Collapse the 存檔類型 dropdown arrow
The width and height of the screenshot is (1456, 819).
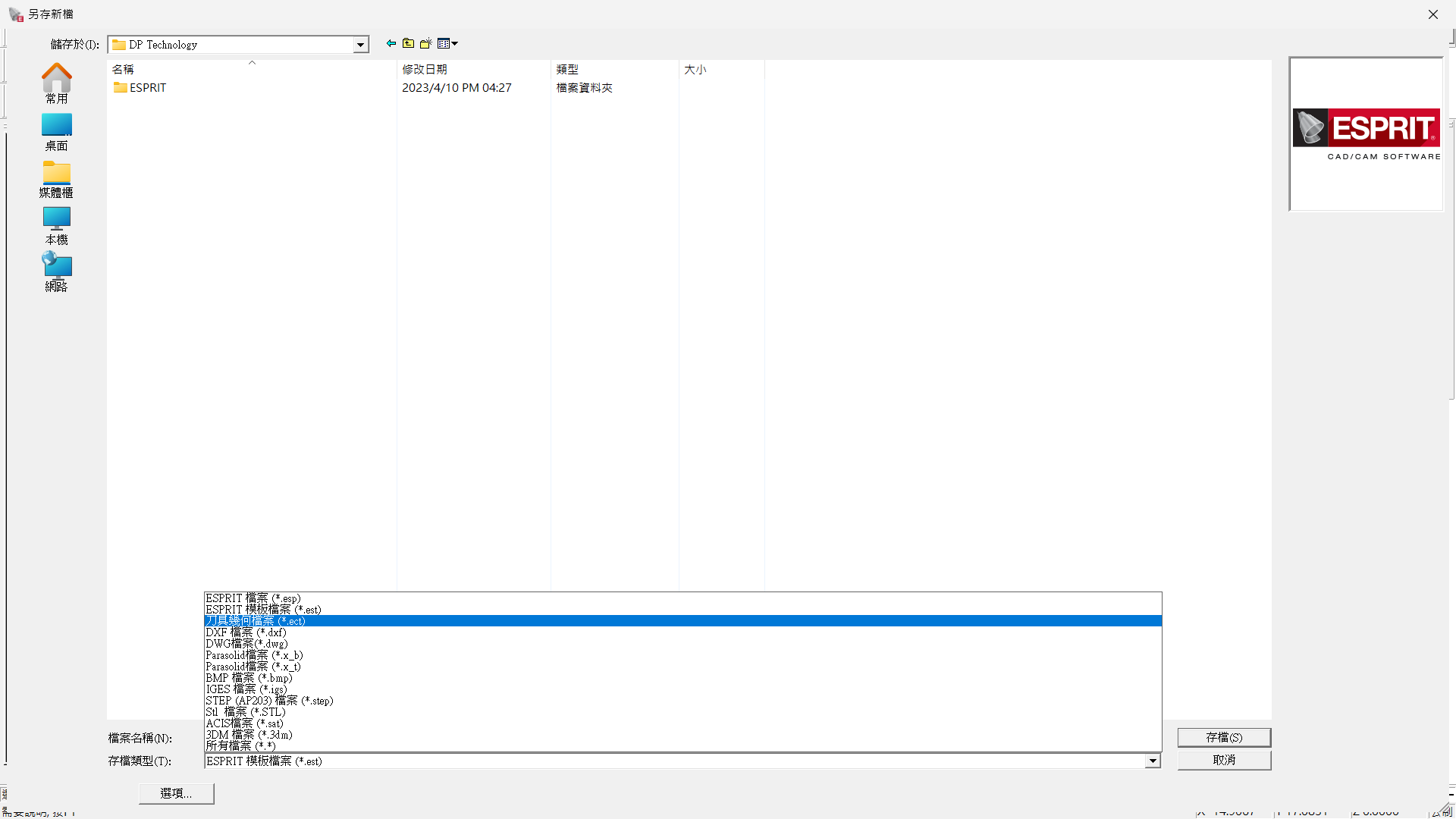click(x=1153, y=761)
